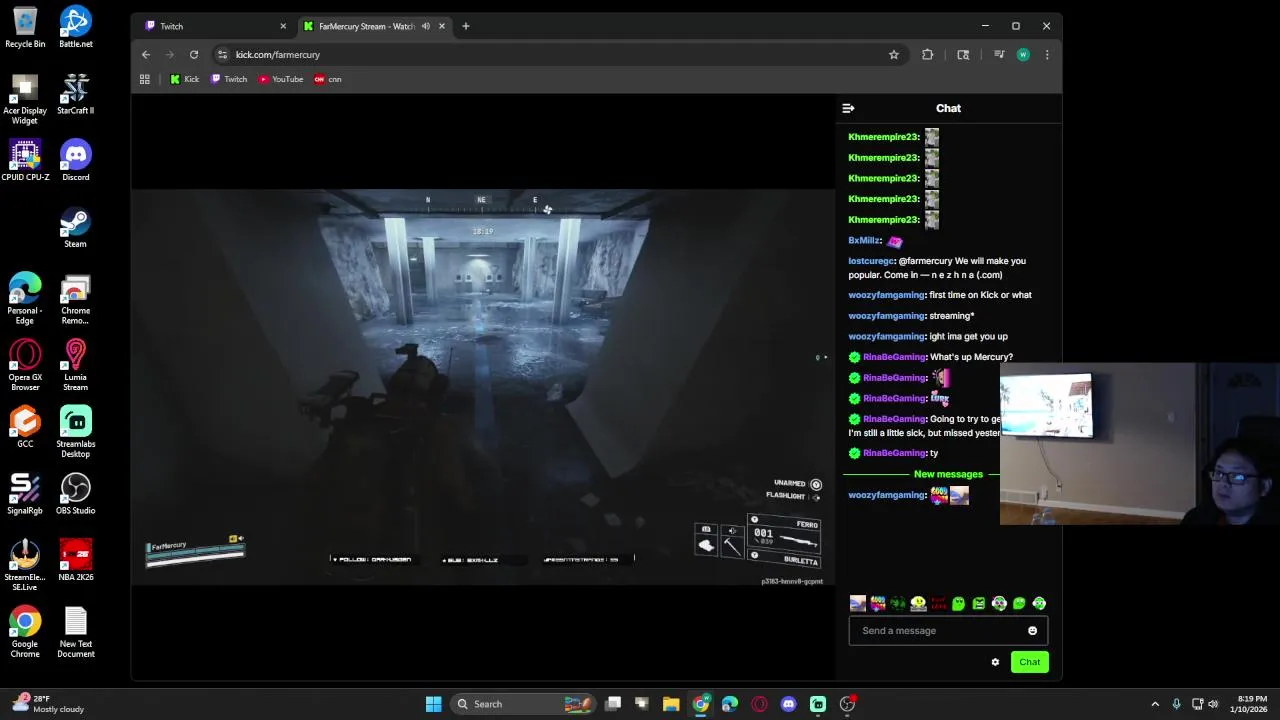Show hidden system tray icons

coord(1155,704)
